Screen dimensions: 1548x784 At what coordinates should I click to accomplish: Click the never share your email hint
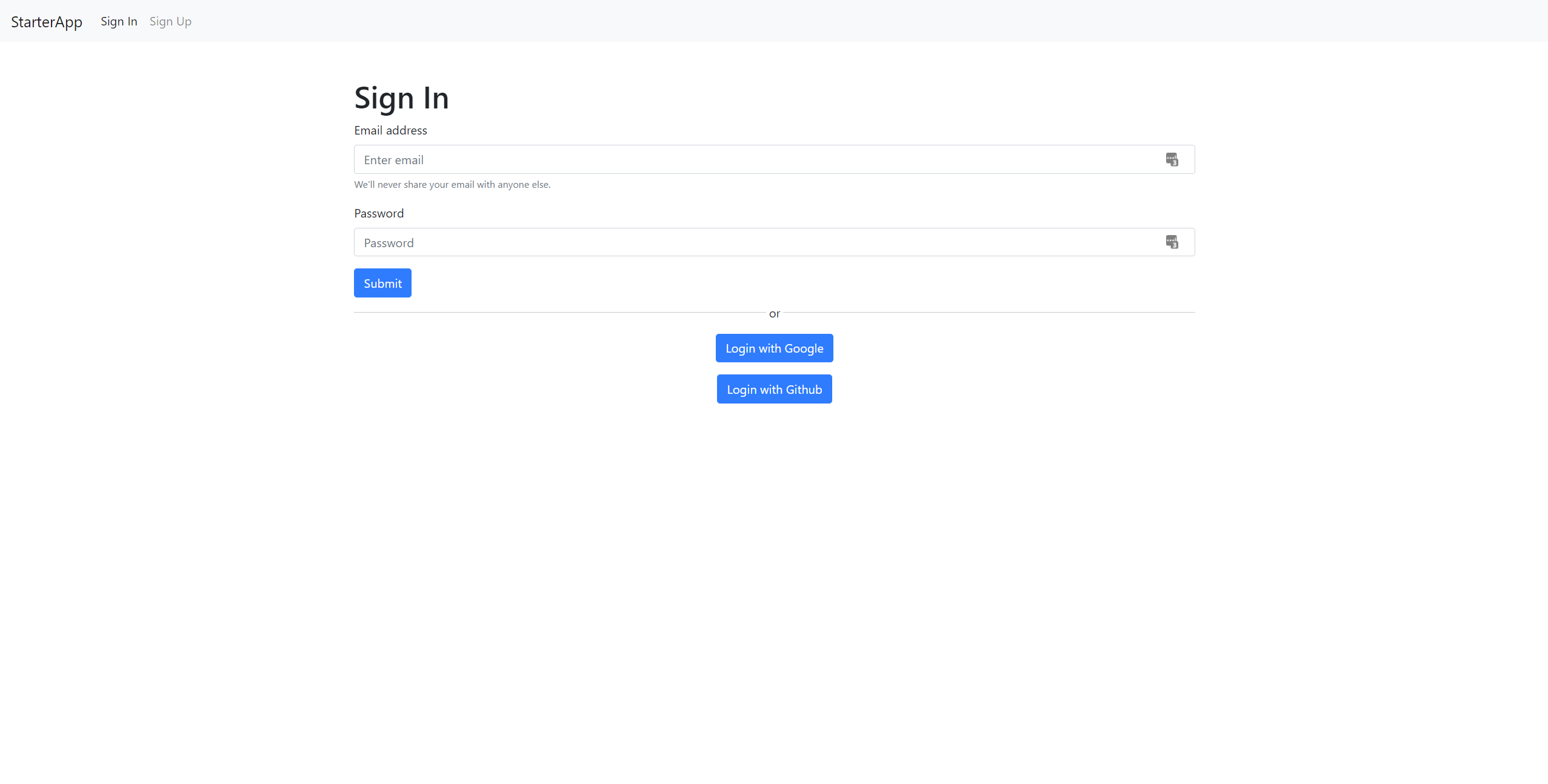pos(452,185)
